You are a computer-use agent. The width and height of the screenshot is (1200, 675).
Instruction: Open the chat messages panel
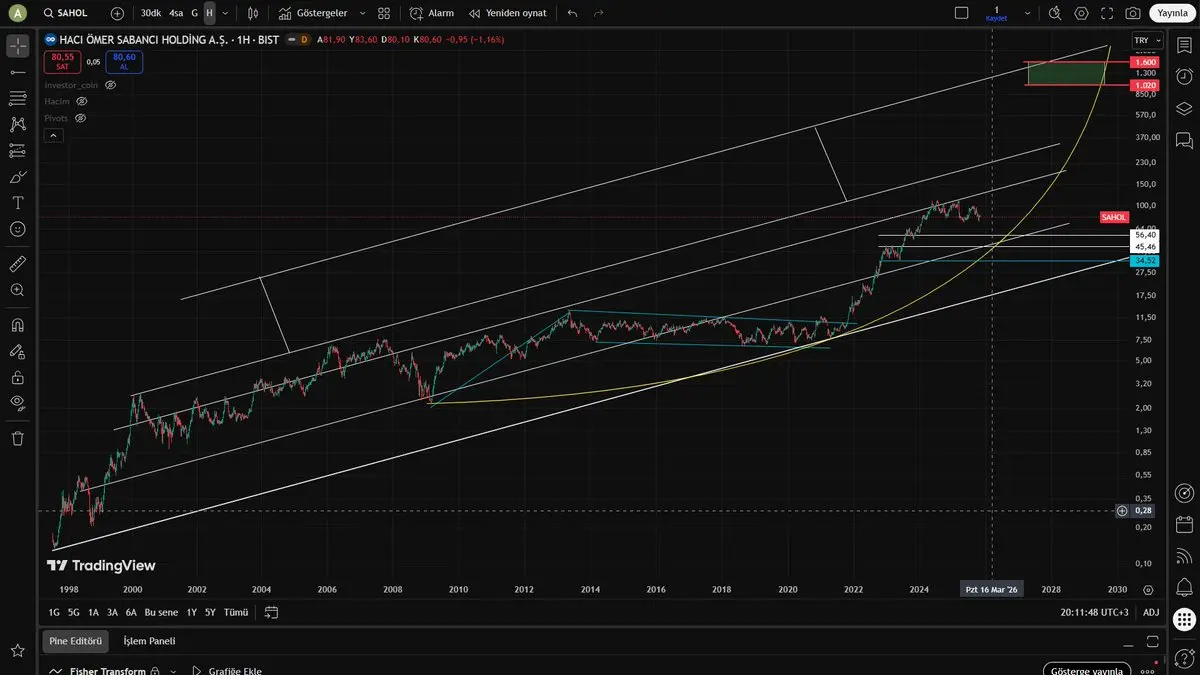pyautogui.click(x=1184, y=140)
